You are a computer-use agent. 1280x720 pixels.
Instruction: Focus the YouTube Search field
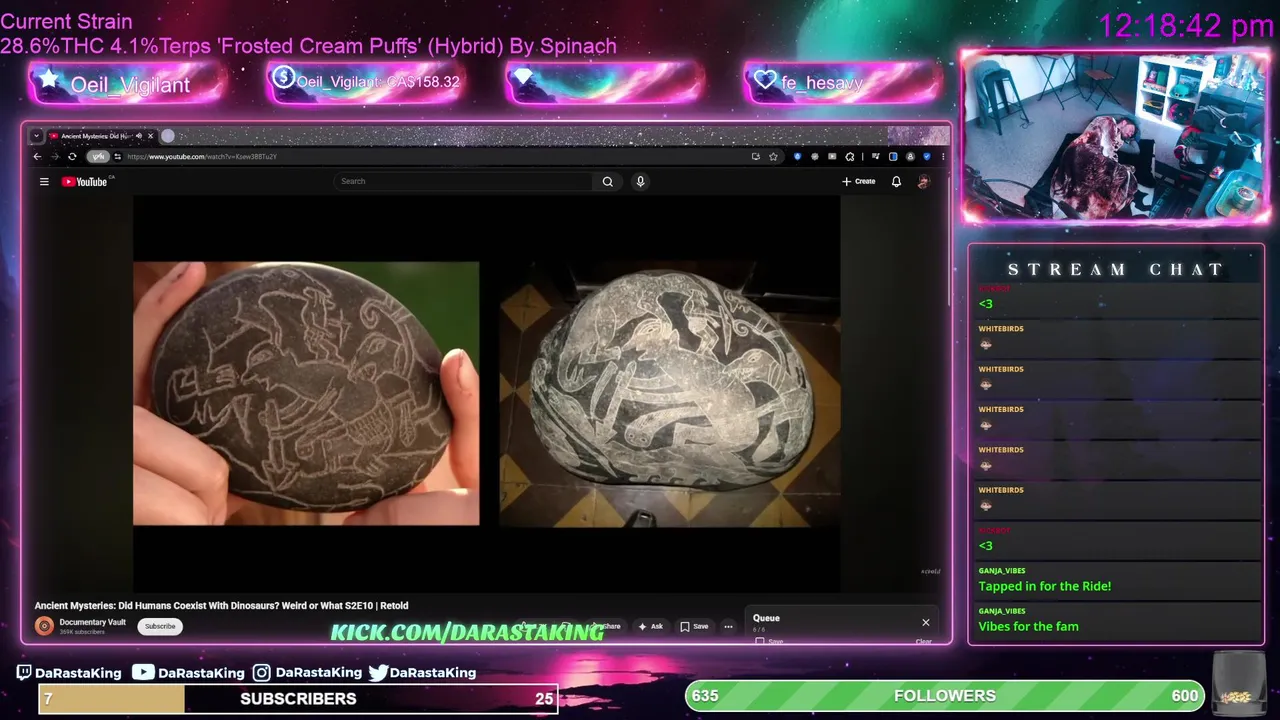coord(464,181)
